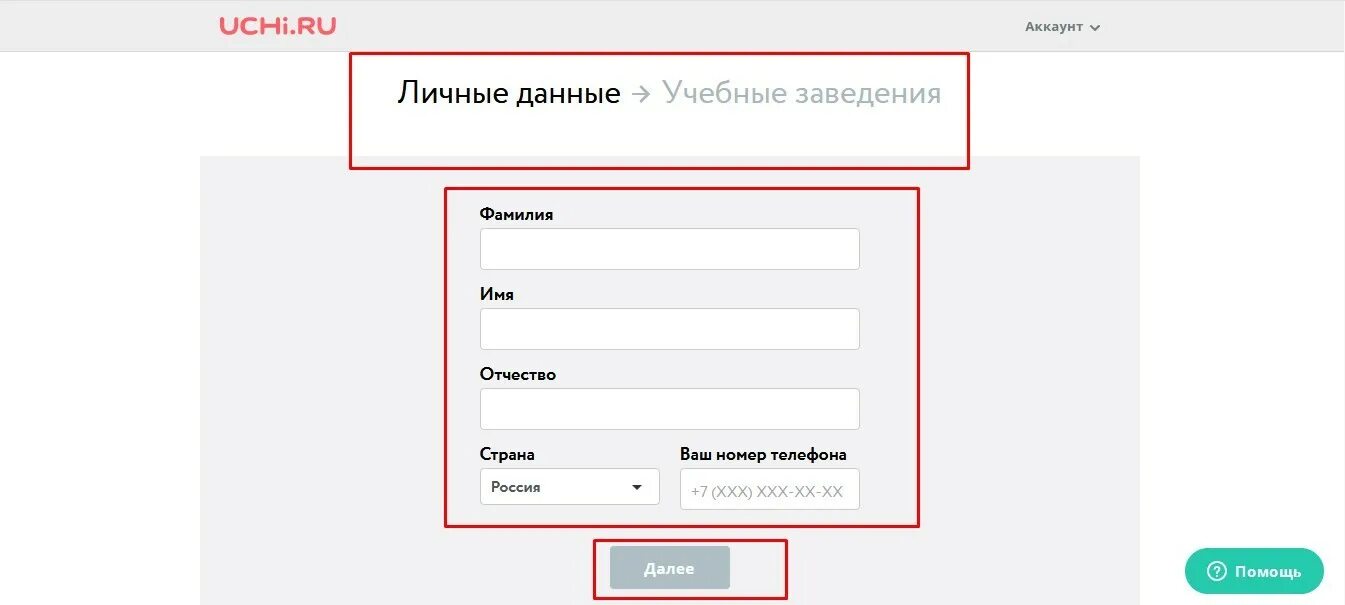This screenshot has width=1345, height=605.
Task: Focus the phone number field with +7 placeholder
Action: [x=770, y=490]
